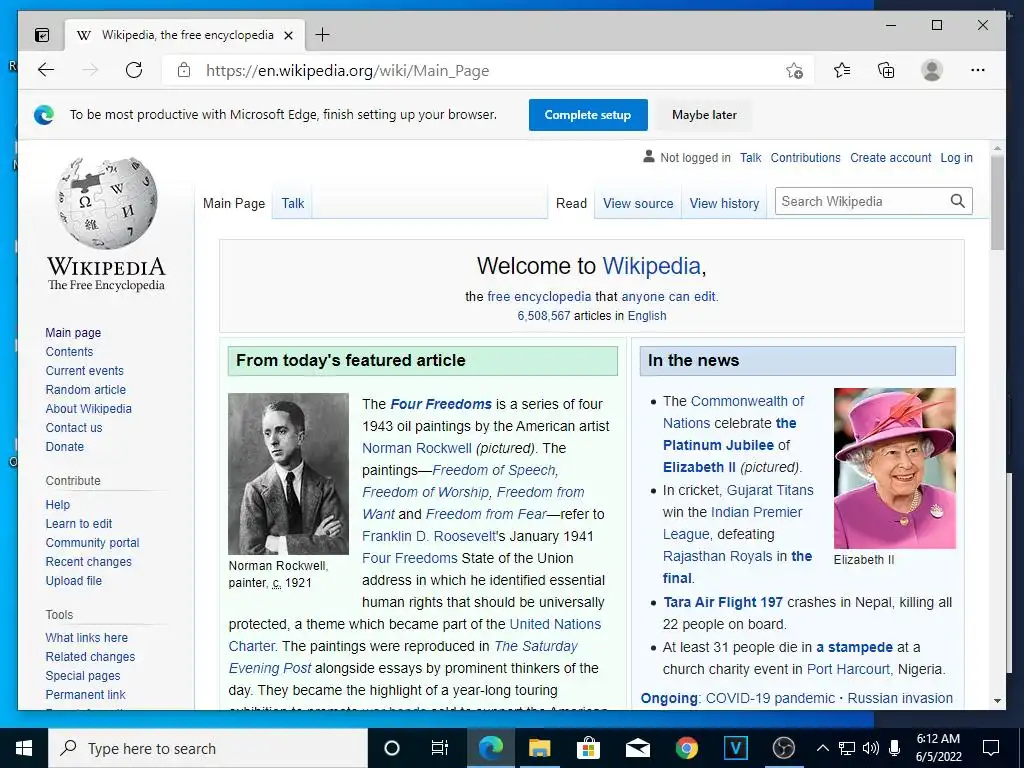
Task: Open the View source tab
Action: tap(638, 204)
